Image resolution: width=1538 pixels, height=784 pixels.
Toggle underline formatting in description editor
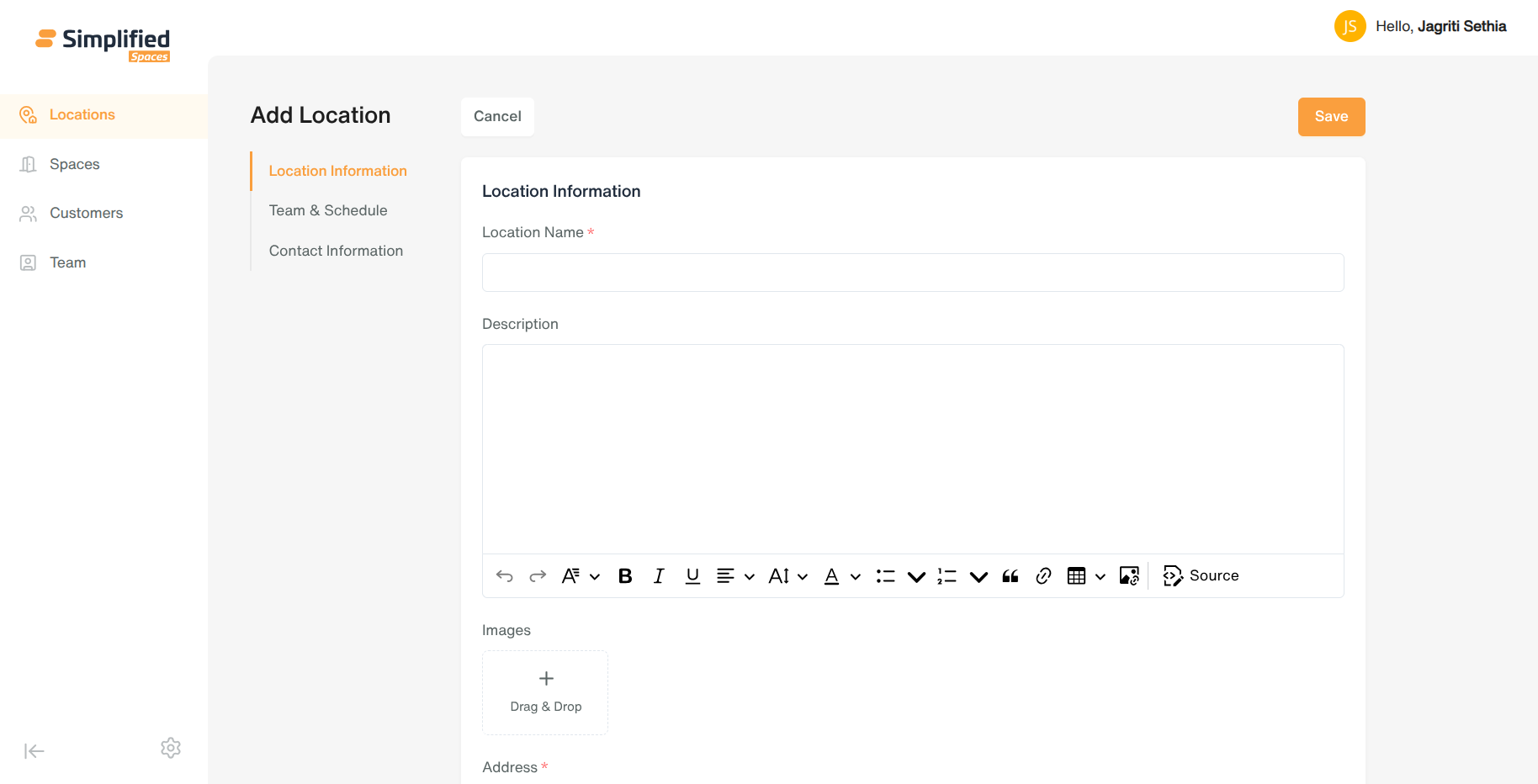pos(692,576)
